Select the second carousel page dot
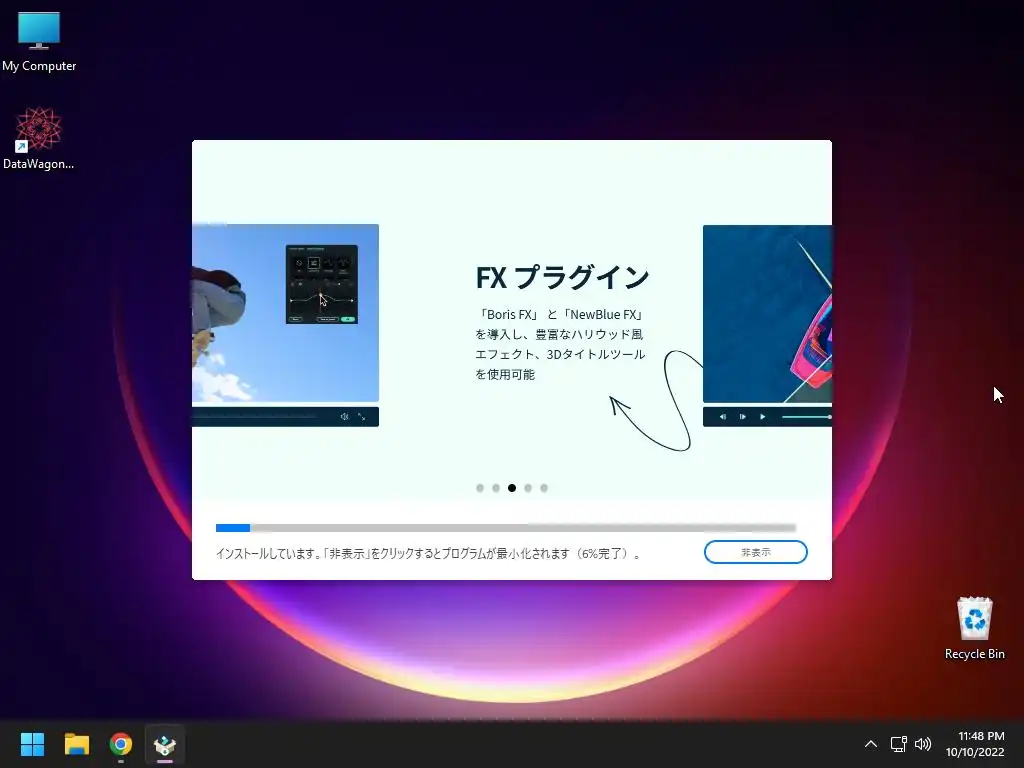 496,488
